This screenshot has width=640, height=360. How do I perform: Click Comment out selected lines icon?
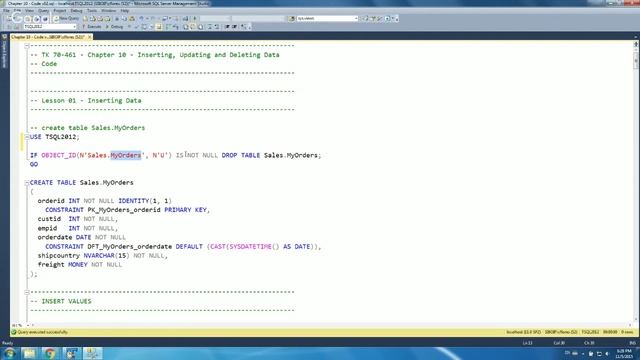pyautogui.click(x=210, y=27)
